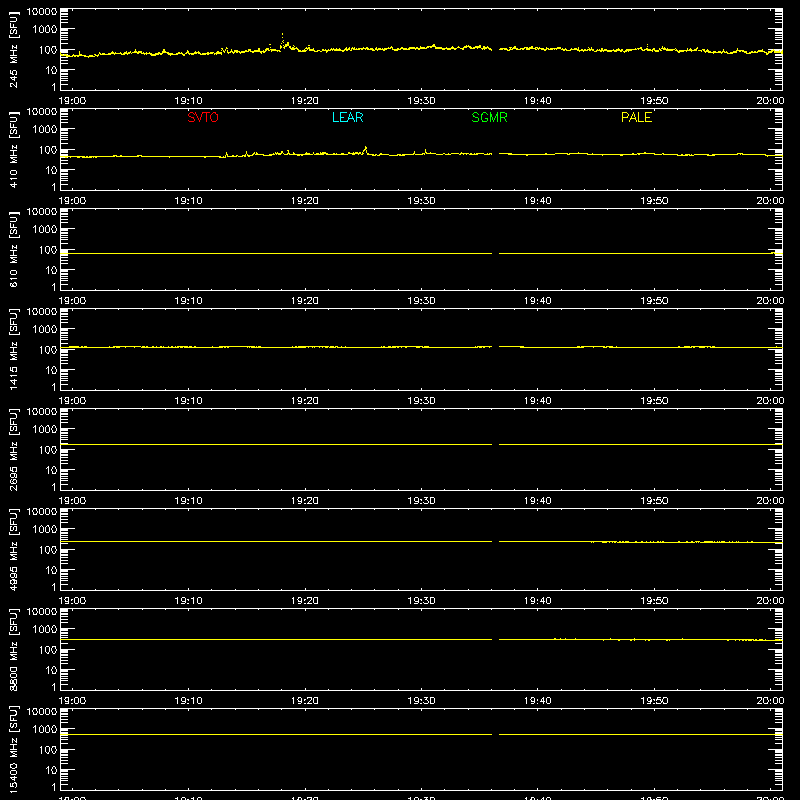Click the 10 tick label on 1415 MHz axis
The height and width of the screenshot is (800, 800).
click(51, 370)
